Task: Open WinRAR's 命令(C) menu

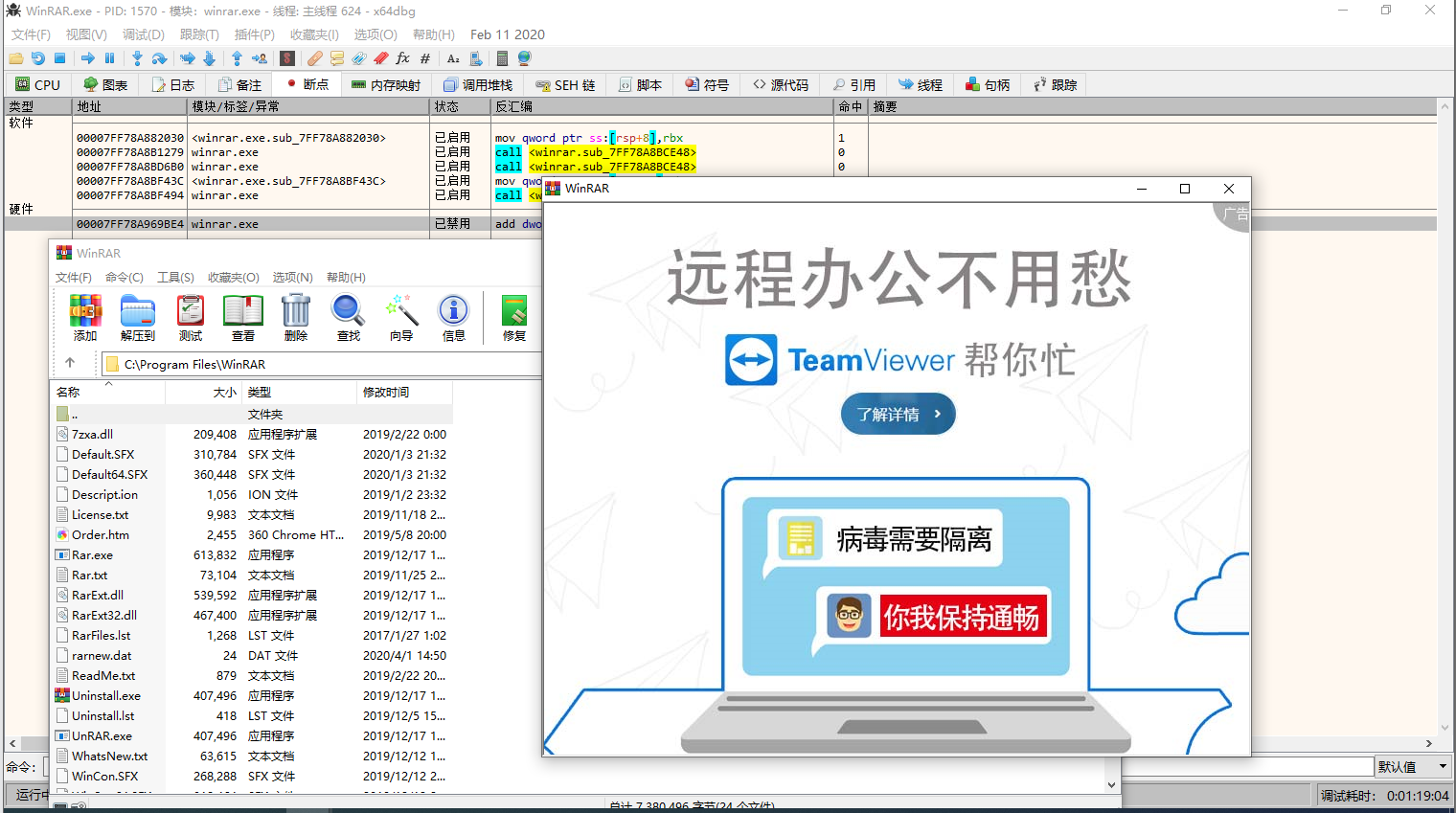Action: tap(125, 277)
